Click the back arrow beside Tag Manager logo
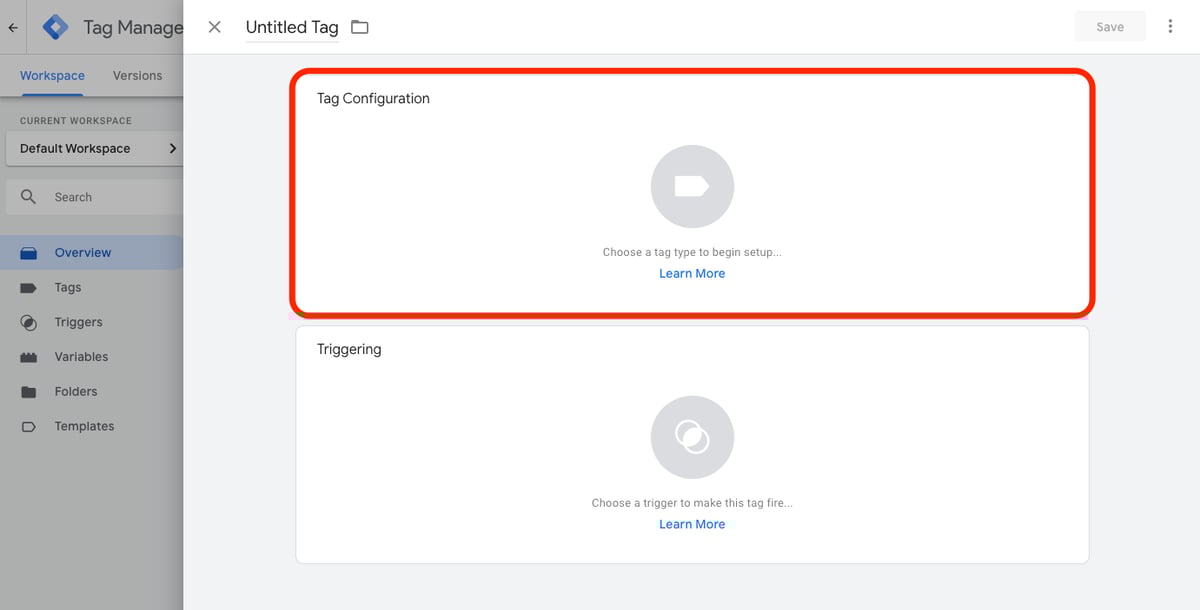The image size is (1200, 610). [13, 28]
